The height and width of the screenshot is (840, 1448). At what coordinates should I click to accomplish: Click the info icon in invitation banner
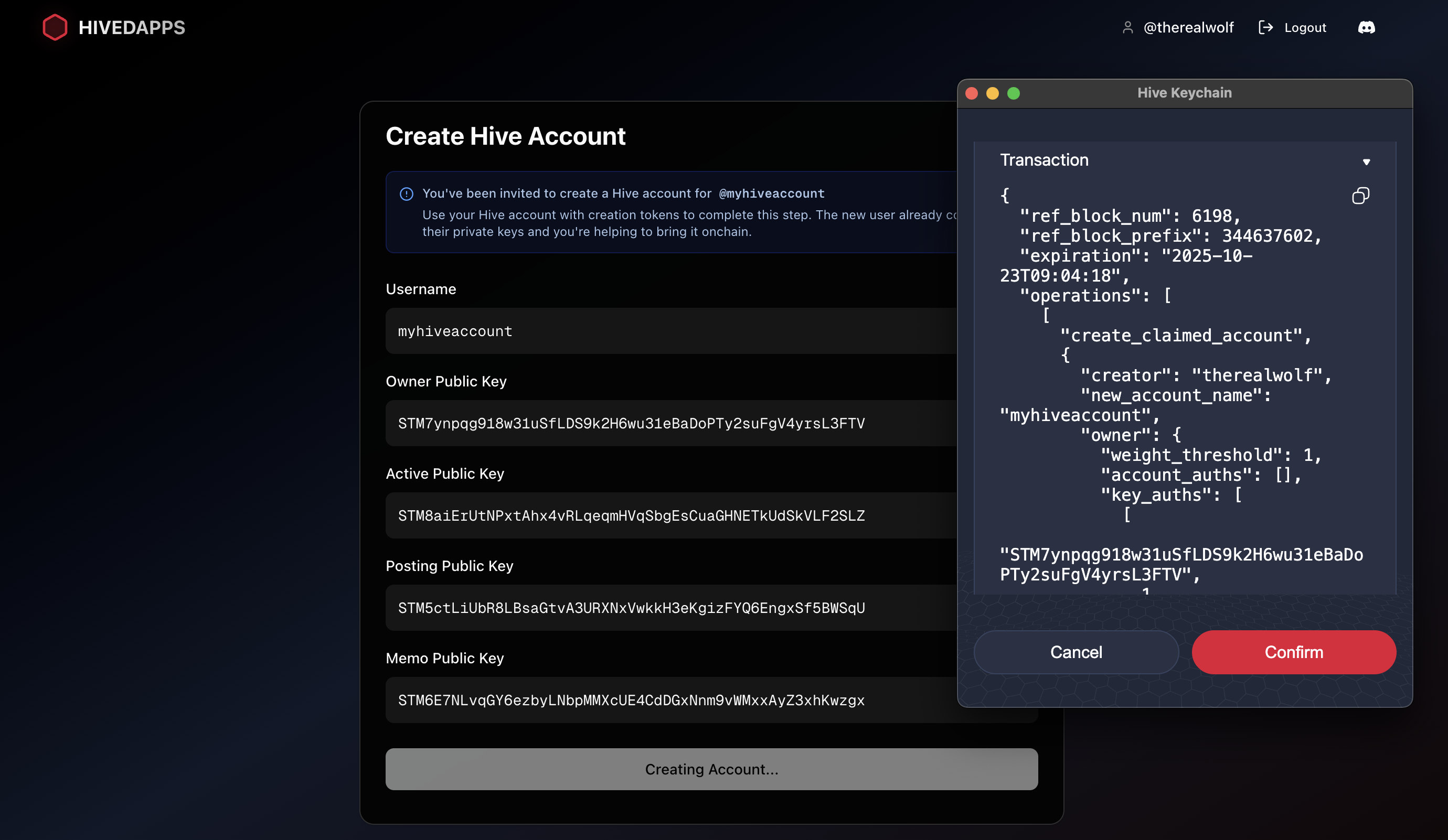(x=406, y=194)
